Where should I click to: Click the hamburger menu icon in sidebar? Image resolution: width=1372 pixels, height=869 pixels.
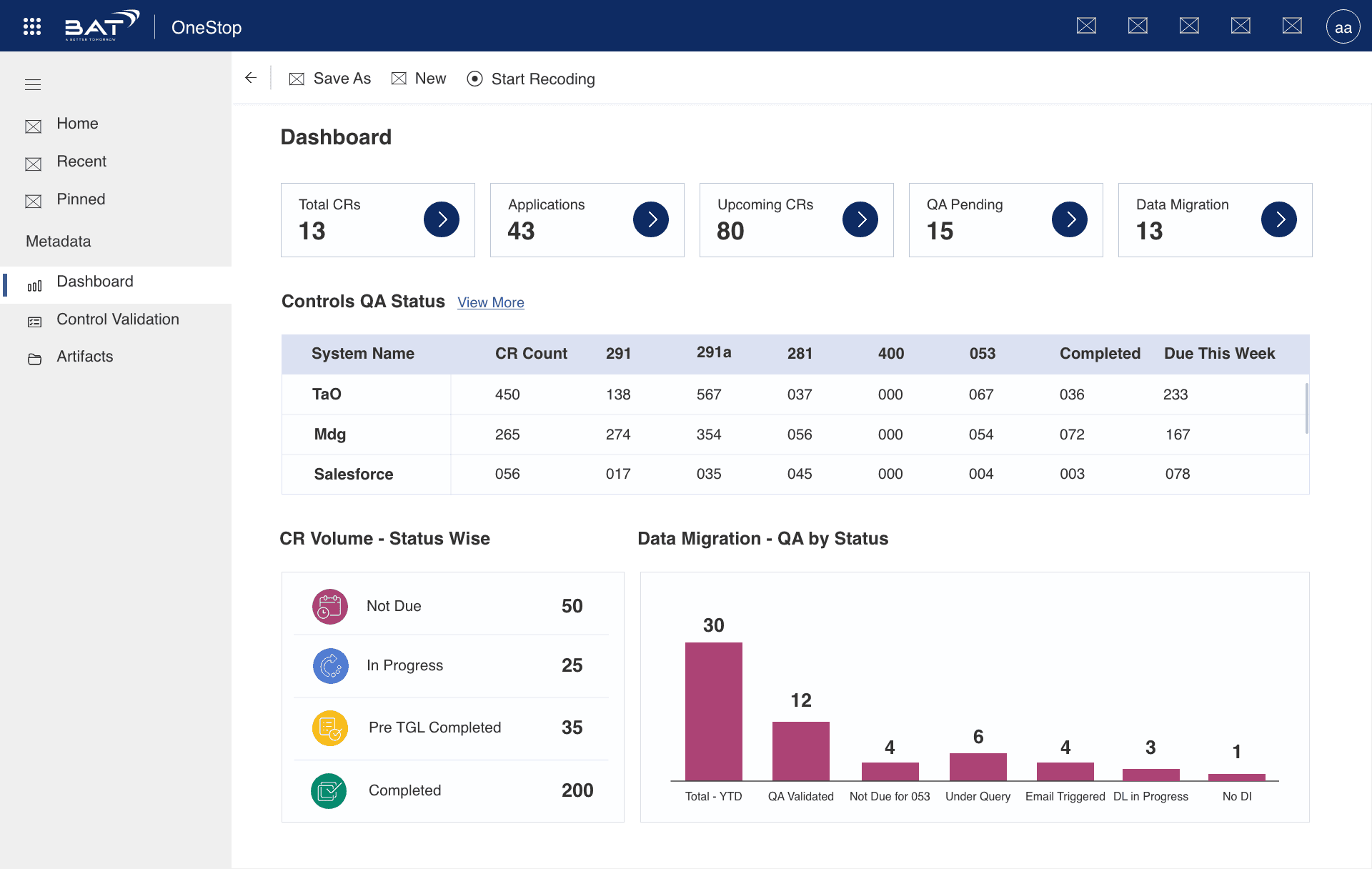tap(33, 85)
